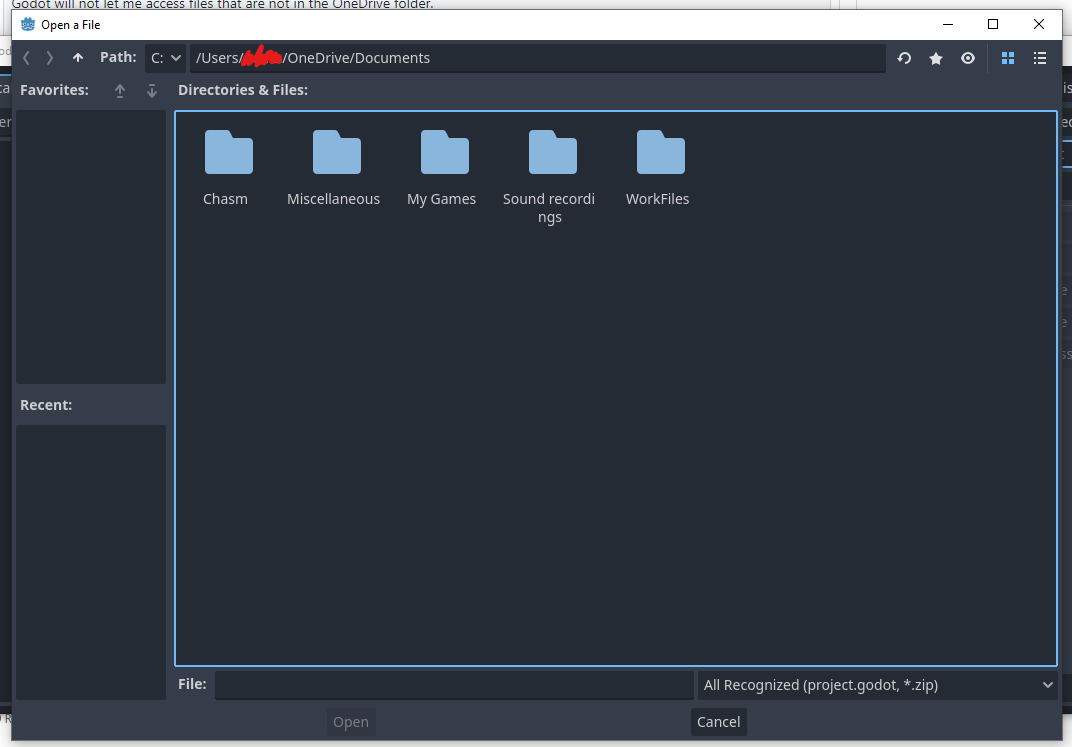Enable list view display
Screen dimensions: 1072x747
coord(1040,58)
